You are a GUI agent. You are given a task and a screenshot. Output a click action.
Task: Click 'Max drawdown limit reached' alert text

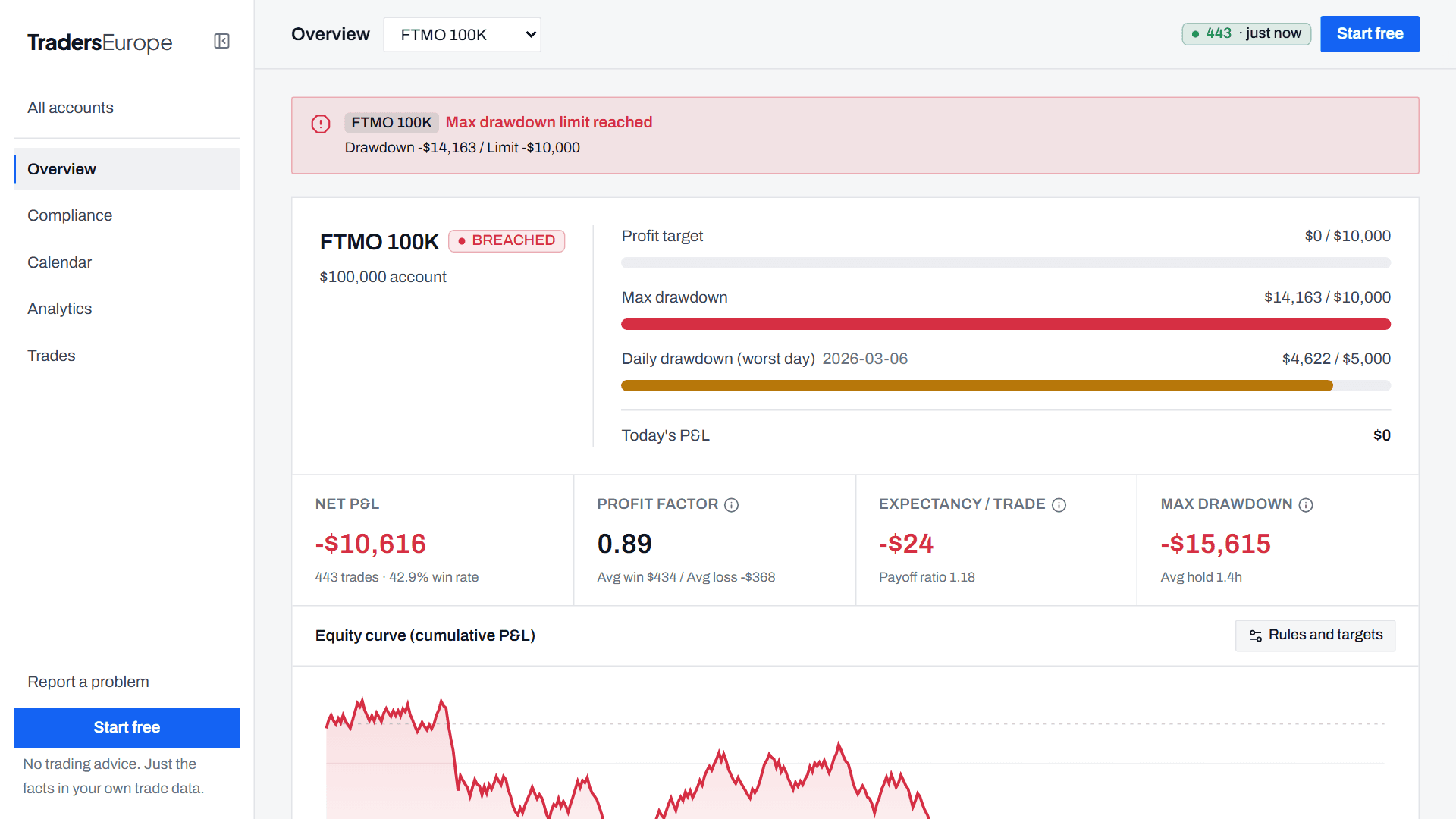coord(549,122)
